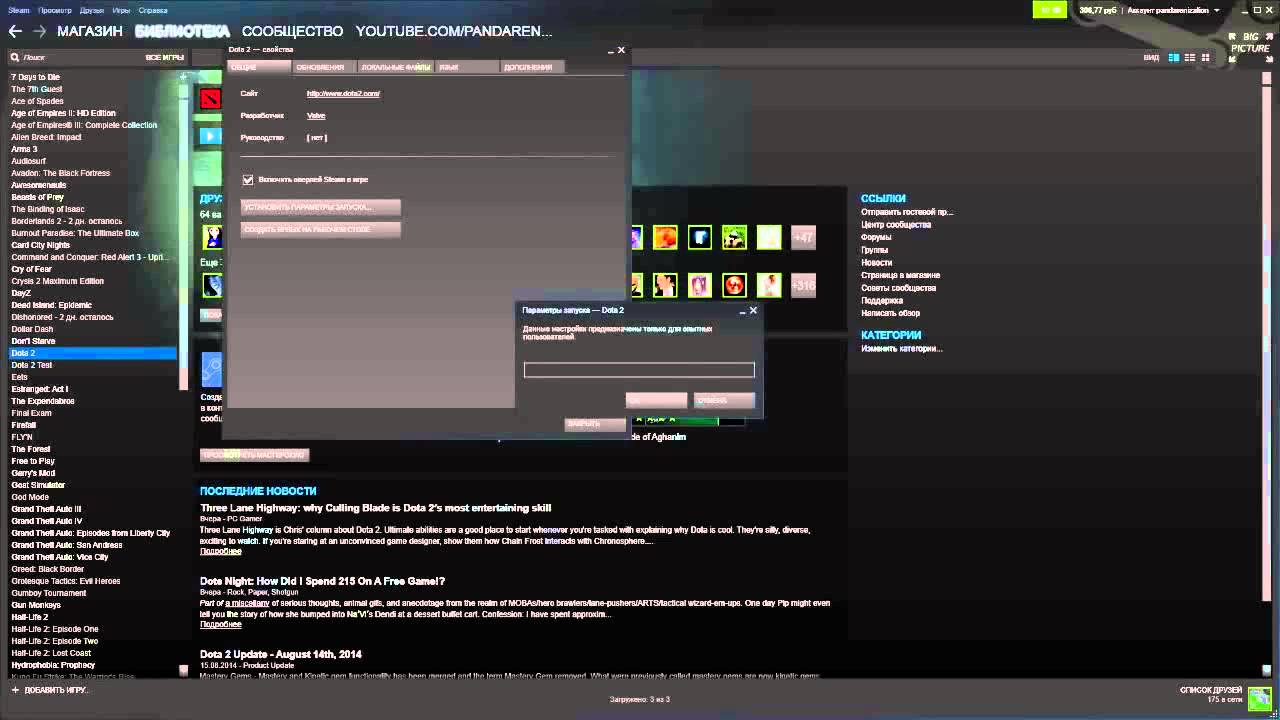Open Подробнее under Three Lane Highway news
Viewport: 1280px width, 720px height.
coord(220,552)
